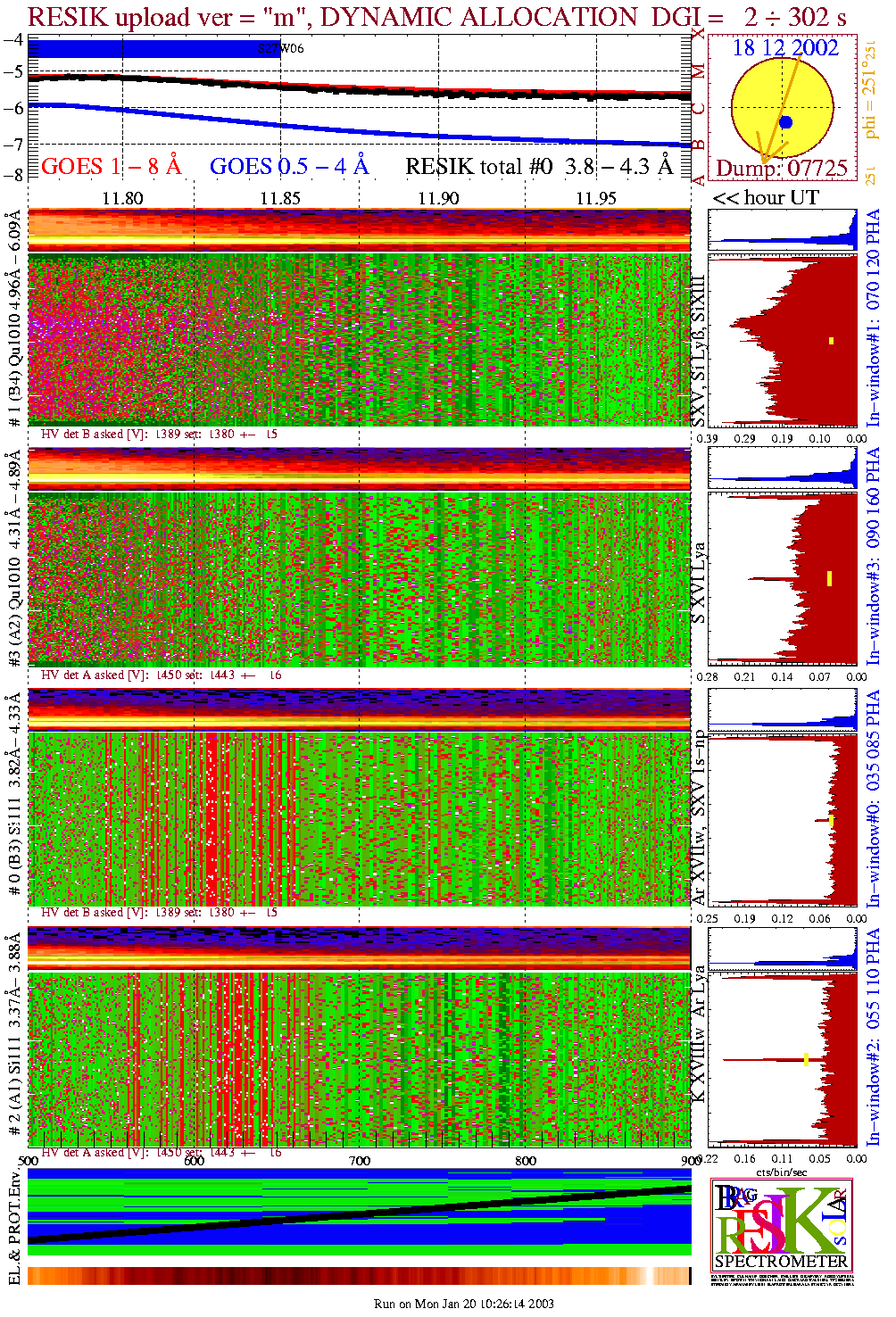Click the yellow marker in In-window#3 spectrum
Viewport: 896px width, 1317px height.
tap(829, 578)
